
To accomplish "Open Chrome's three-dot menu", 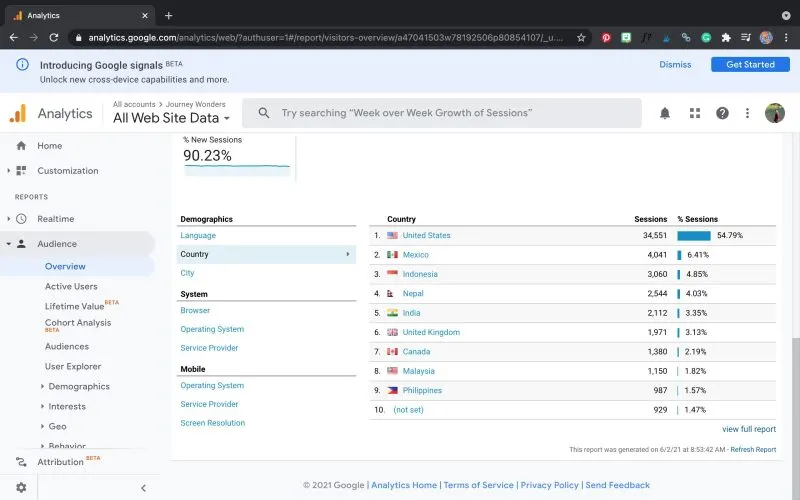I will 786,38.
